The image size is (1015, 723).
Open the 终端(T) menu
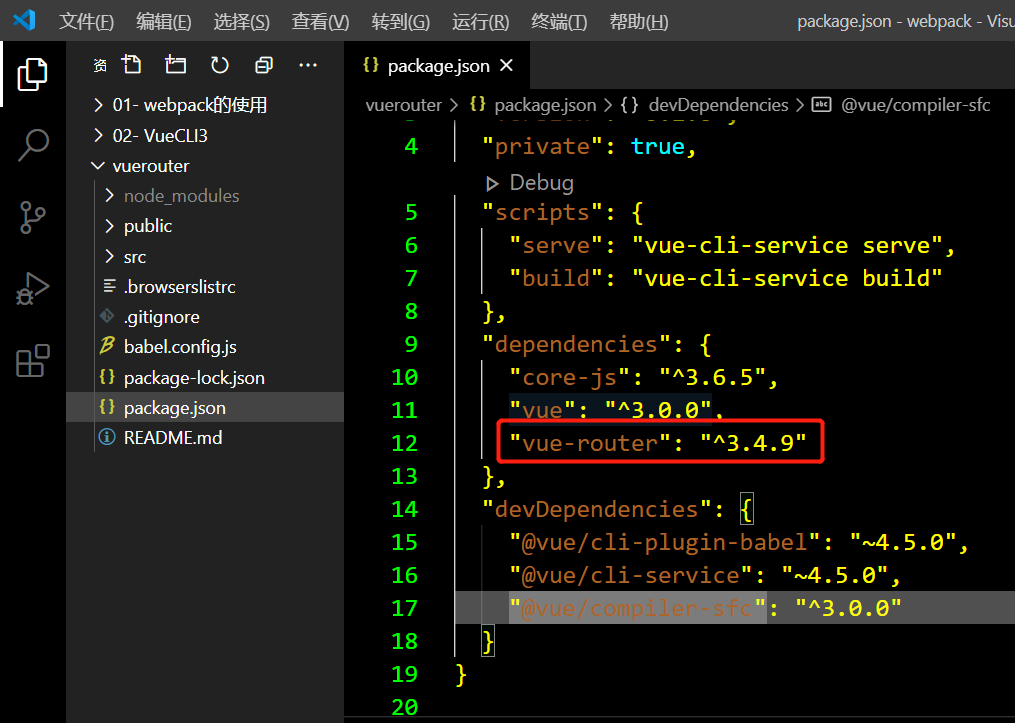tap(559, 22)
